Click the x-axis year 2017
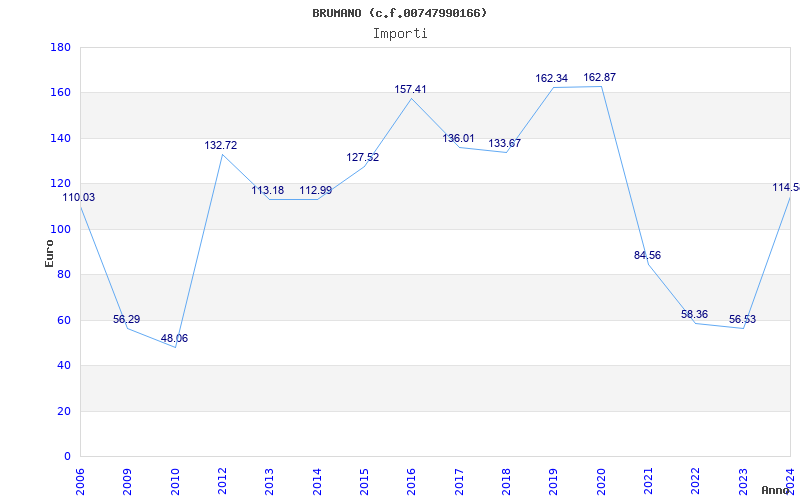The height and width of the screenshot is (500, 800). (x=459, y=482)
